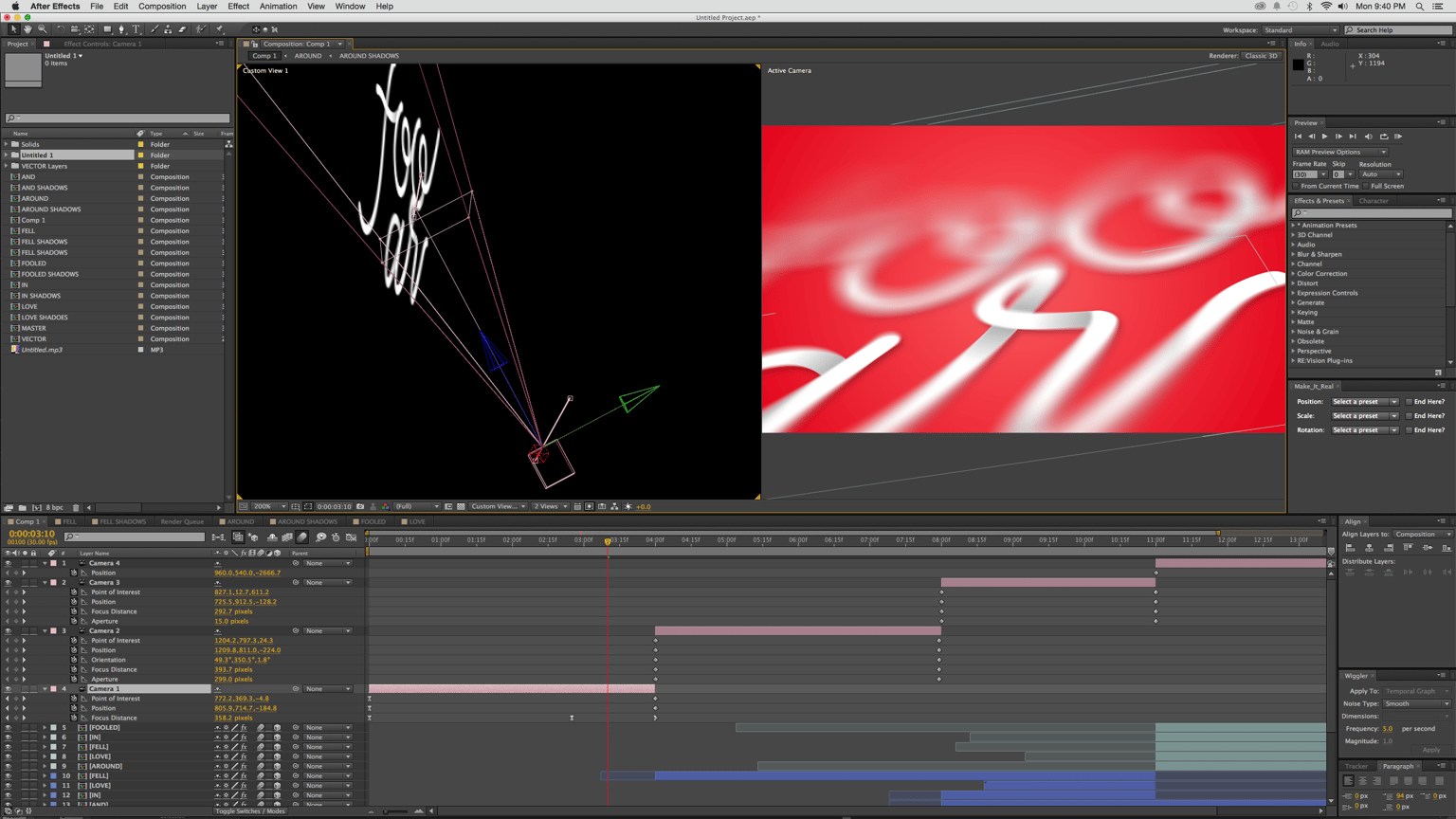The width and height of the screenshot is (1456, 819).
Task: Select the Eraser tool
Action: tap(183, 29)
